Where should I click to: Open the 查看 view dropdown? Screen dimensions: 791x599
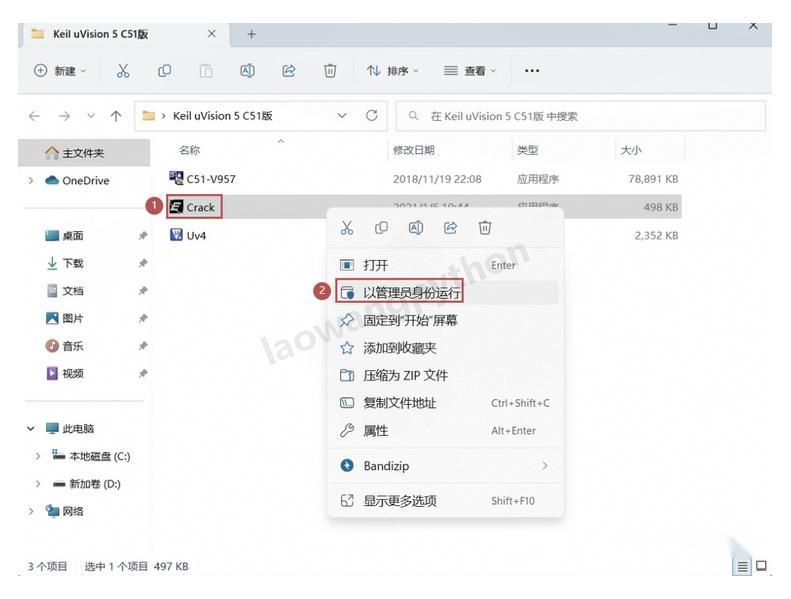pyautogui.click(x=470, y=71)
